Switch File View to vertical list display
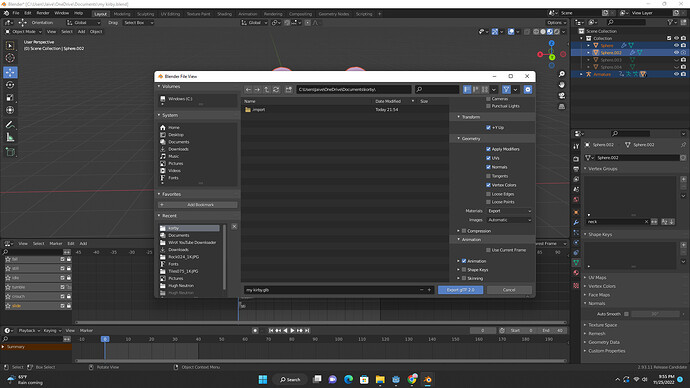The image size is (690, 388). (467, 89)
